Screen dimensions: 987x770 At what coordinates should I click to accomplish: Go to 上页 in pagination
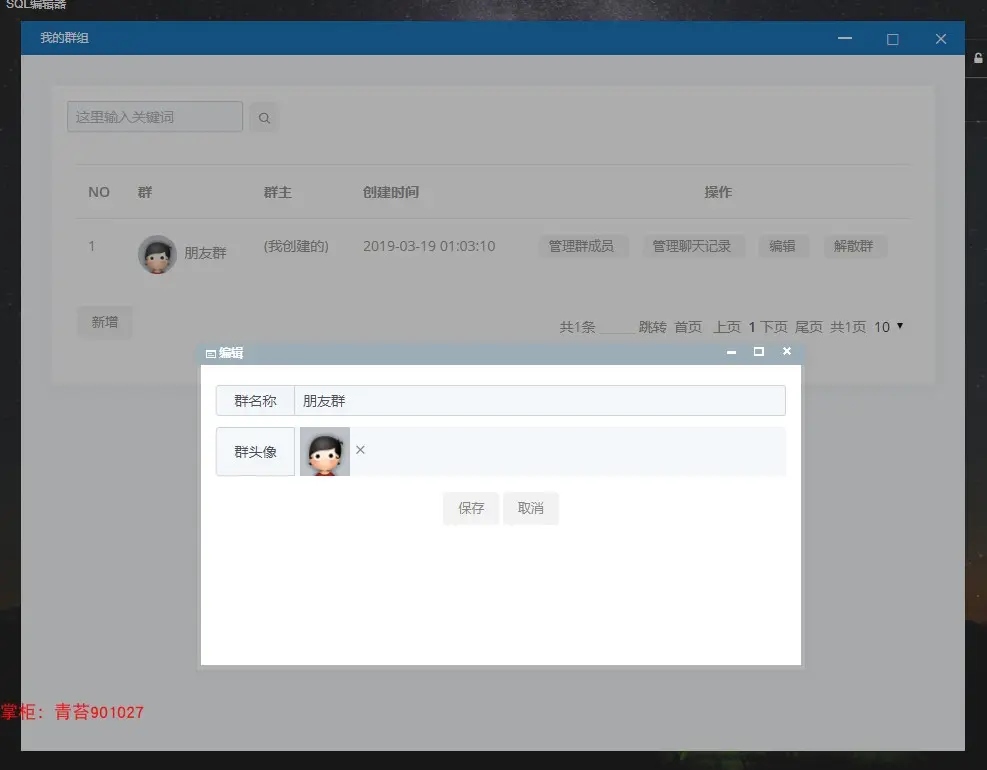(727, 327)
